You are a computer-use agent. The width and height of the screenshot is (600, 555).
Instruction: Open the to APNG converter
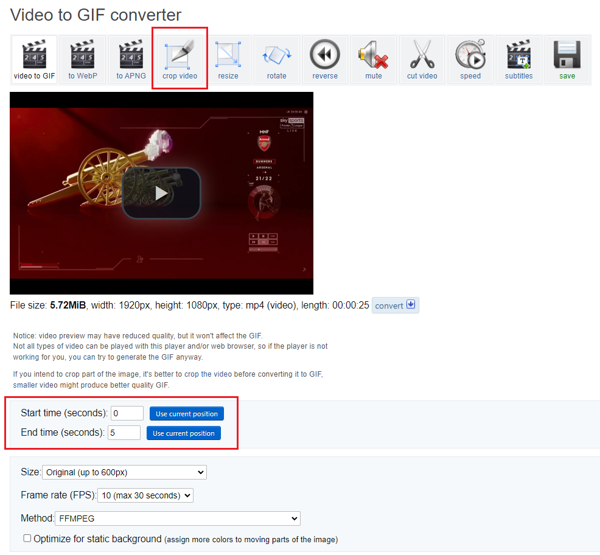pyautogui.click(x=131, y=60)
